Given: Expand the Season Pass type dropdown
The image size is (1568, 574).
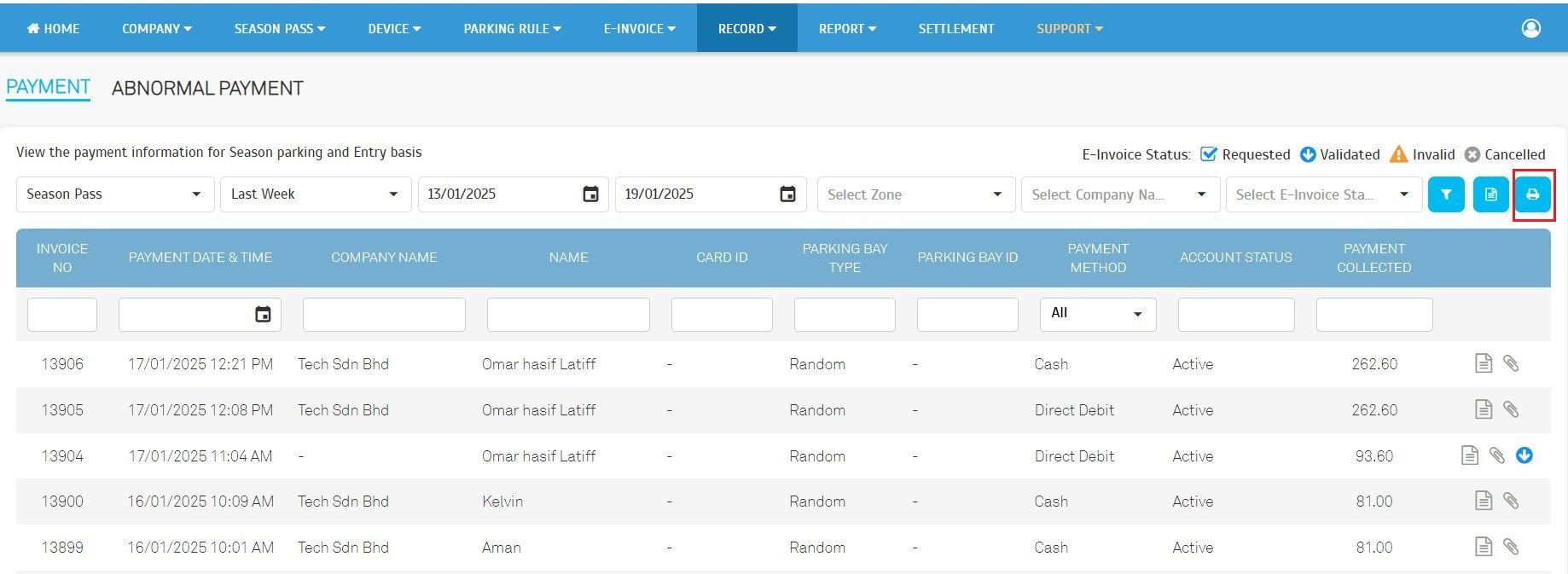Looking at the screenshot, I should click(x=115, y=194).
